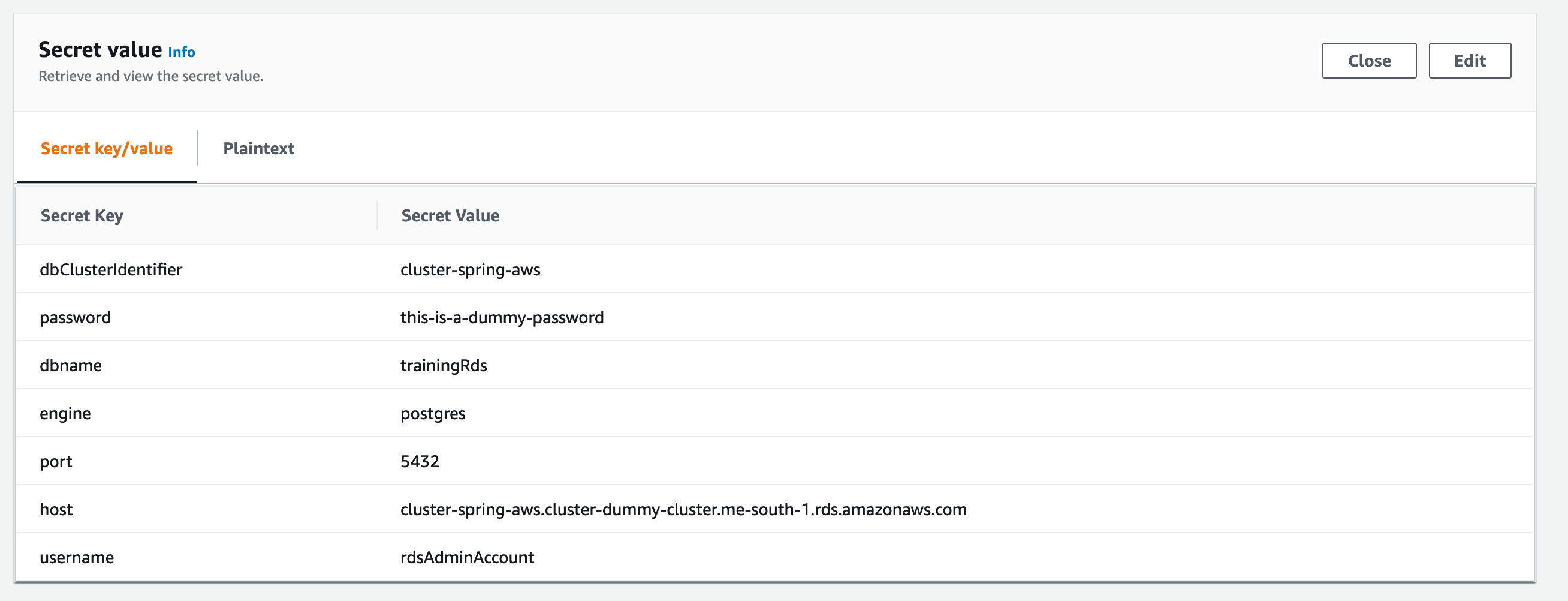Click the Close button
The height and width of the screenshot is (601, 1568).
click(x=1368, y=61)
